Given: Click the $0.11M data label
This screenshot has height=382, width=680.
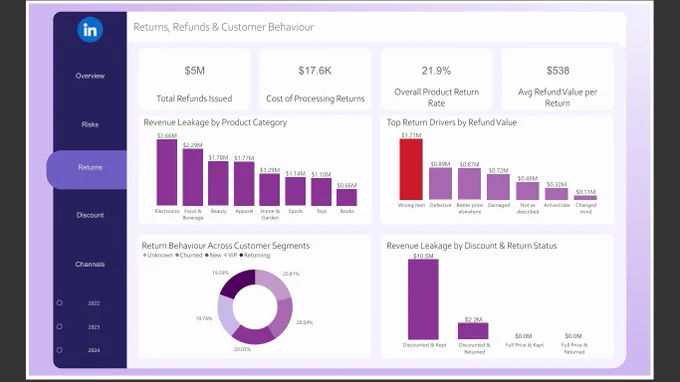Looking at the screenshot, I should [x=585, y=192].
